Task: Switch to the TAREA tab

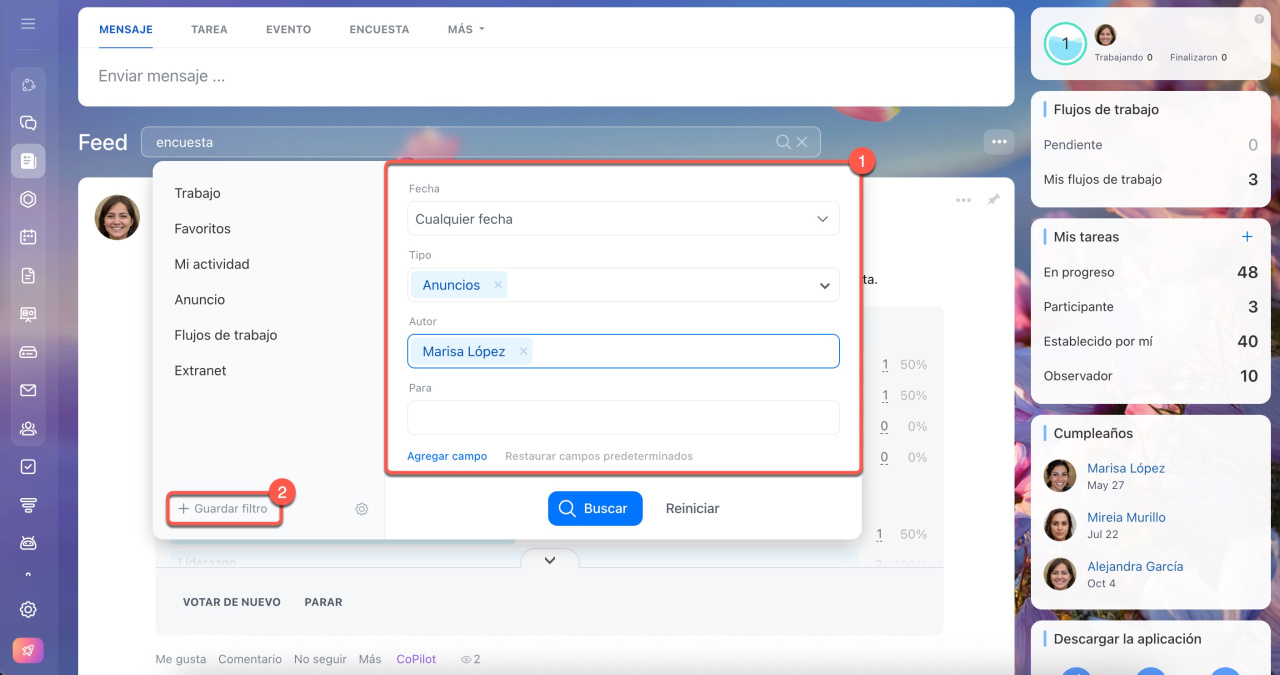Action: (209, 29)
